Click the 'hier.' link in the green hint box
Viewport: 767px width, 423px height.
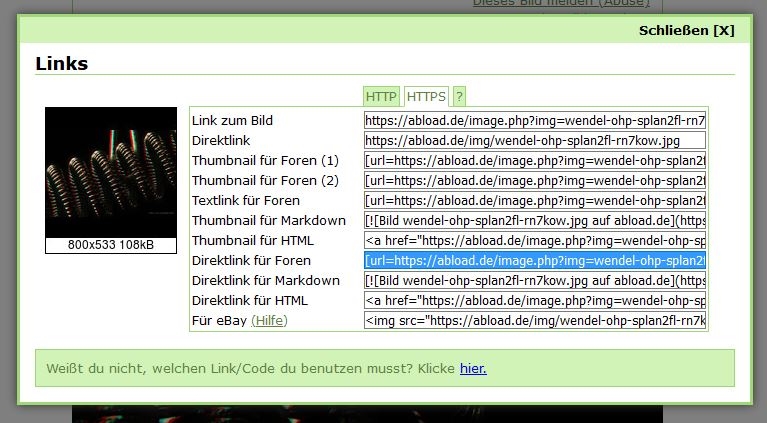(473, 369)
